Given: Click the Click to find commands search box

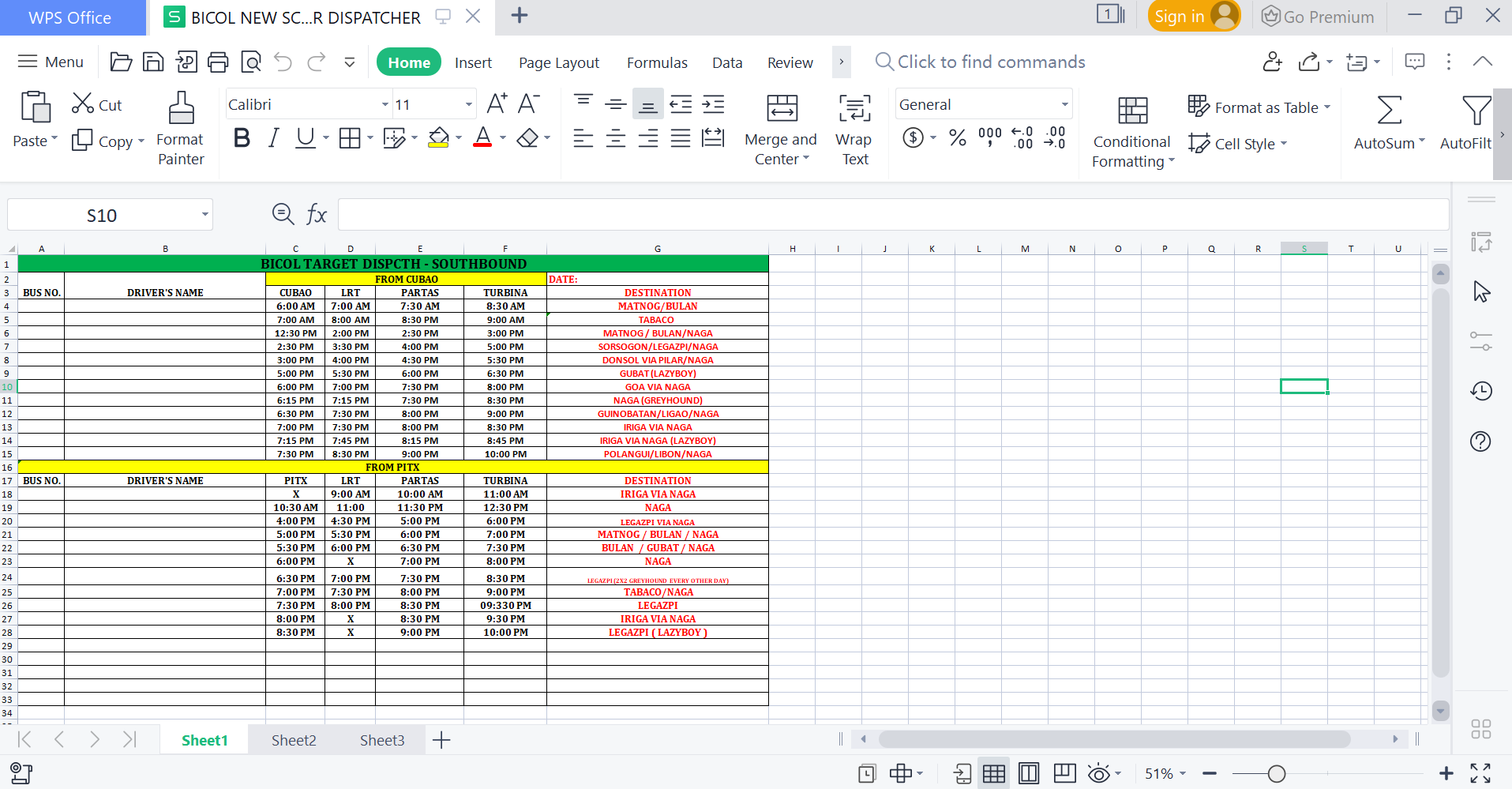Looking at the screenshot, I should pyautogui.click(x=980, y=62).
